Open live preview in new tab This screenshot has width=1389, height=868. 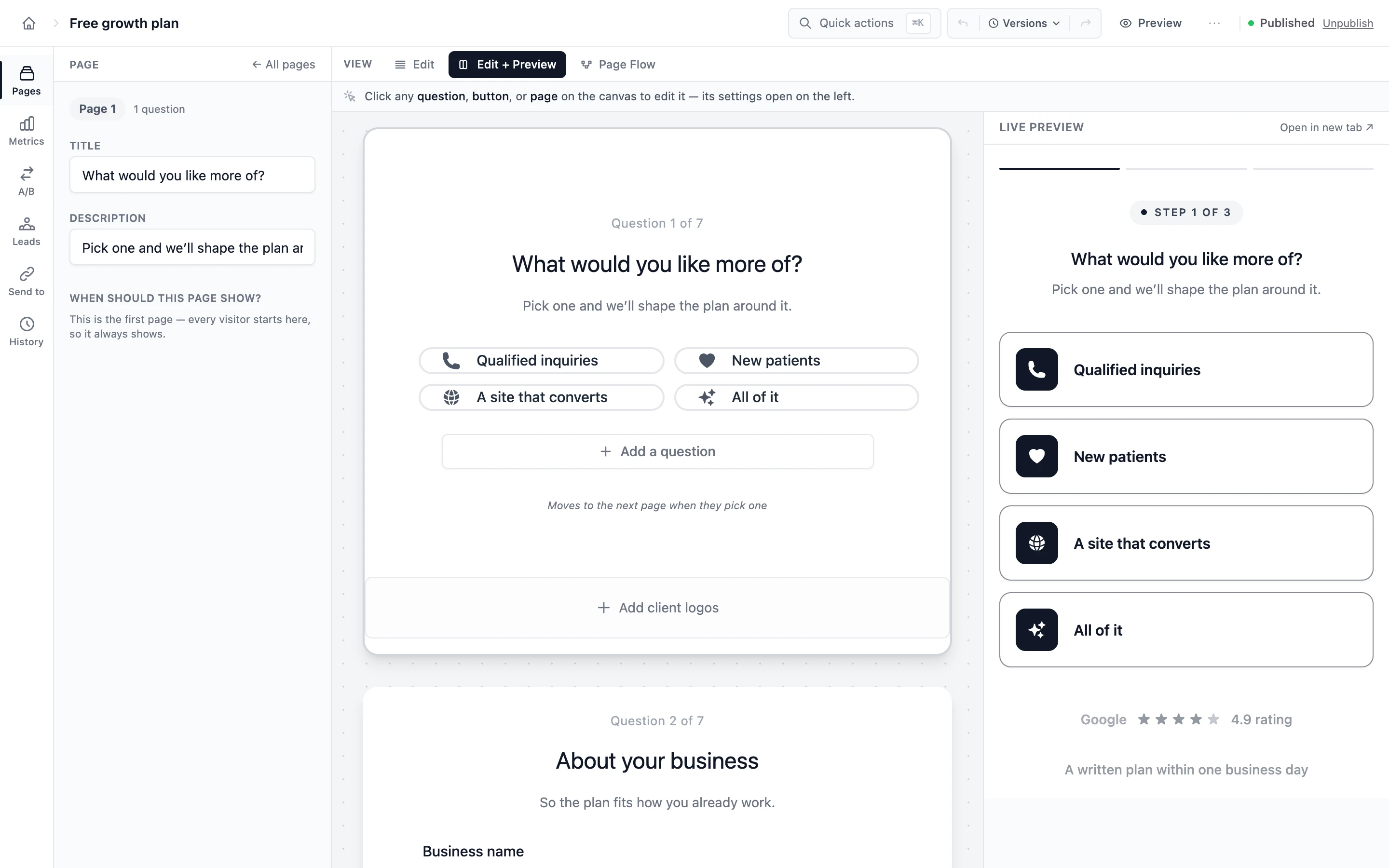1326,127
